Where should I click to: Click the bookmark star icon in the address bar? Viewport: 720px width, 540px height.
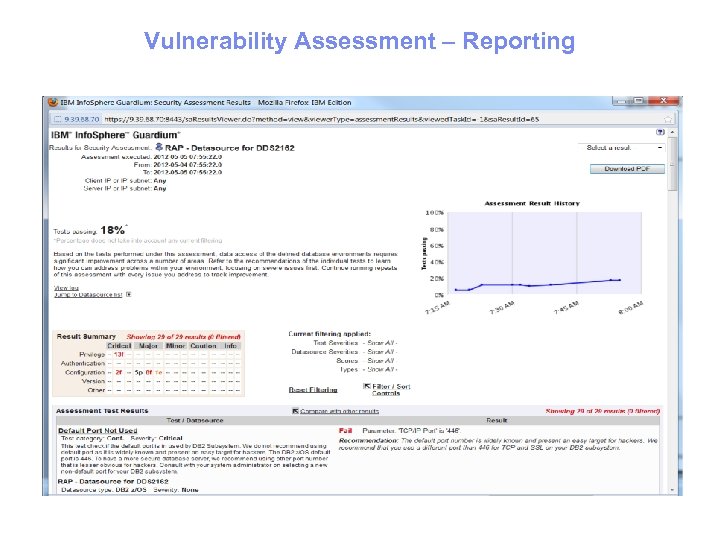pos(668,119)
